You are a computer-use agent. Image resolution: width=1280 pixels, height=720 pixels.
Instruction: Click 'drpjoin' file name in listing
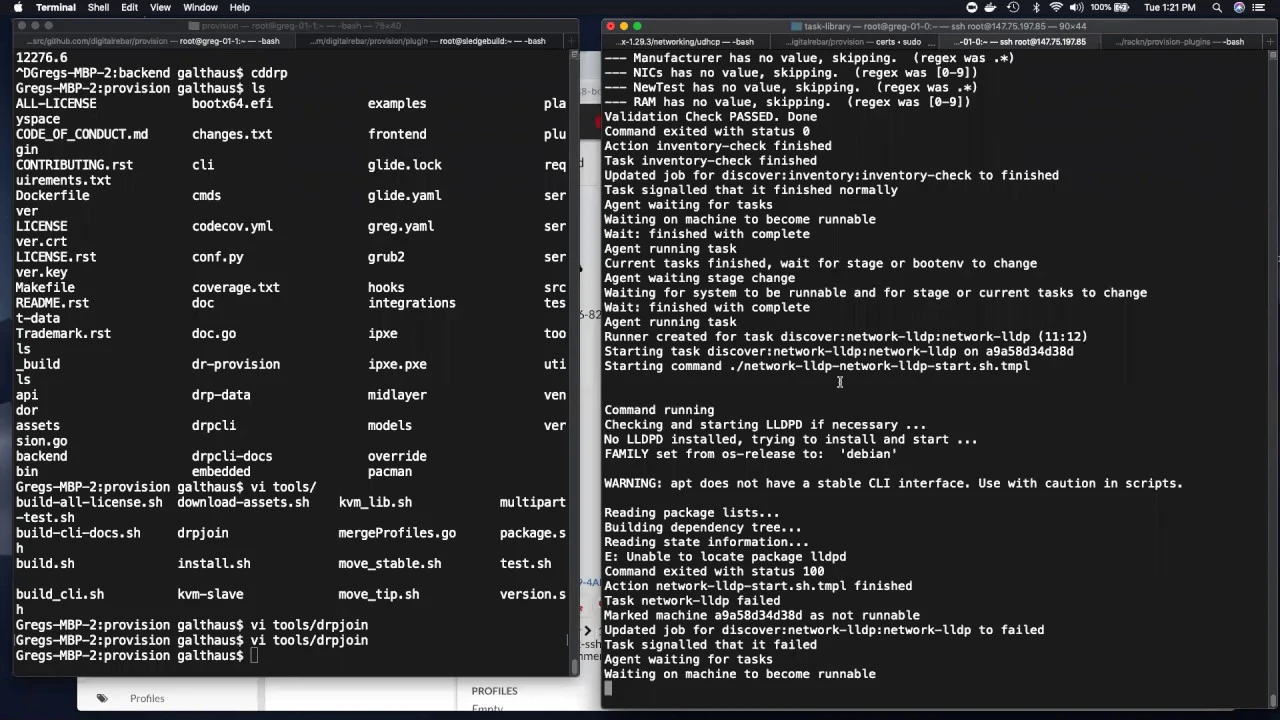[203, 533]
